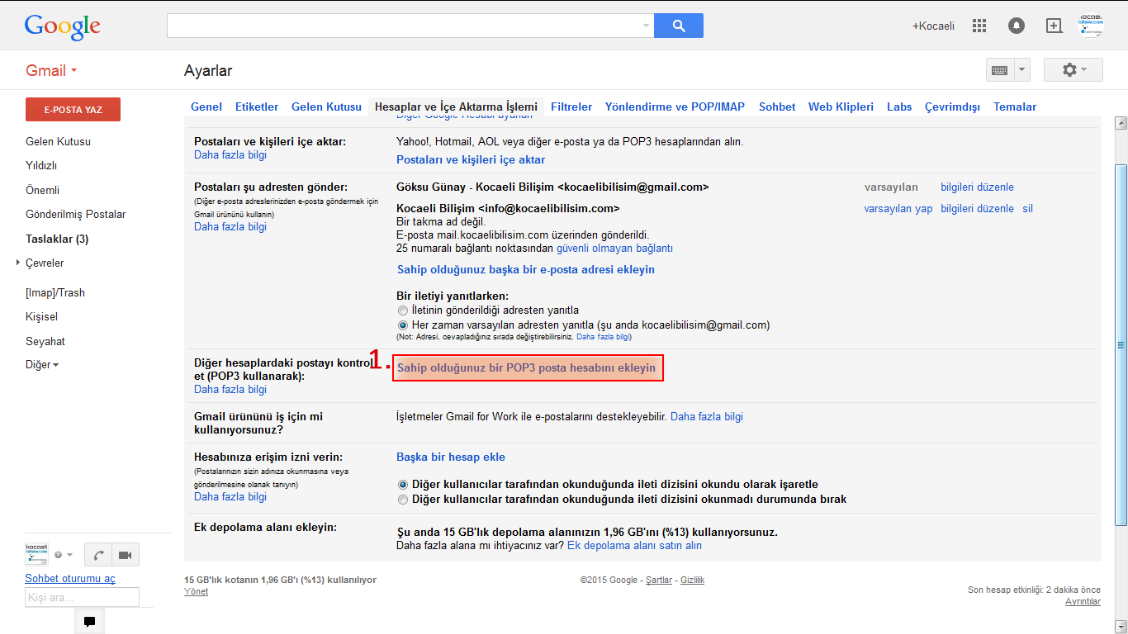Open the Kişisel label
This screenshot has height=634, width=1128.
pos(41,317)
